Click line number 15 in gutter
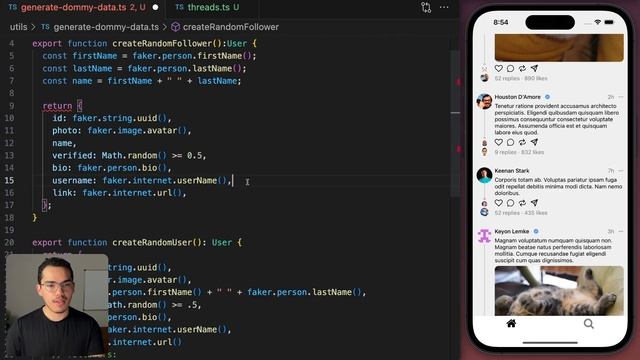 click(9, 180)
